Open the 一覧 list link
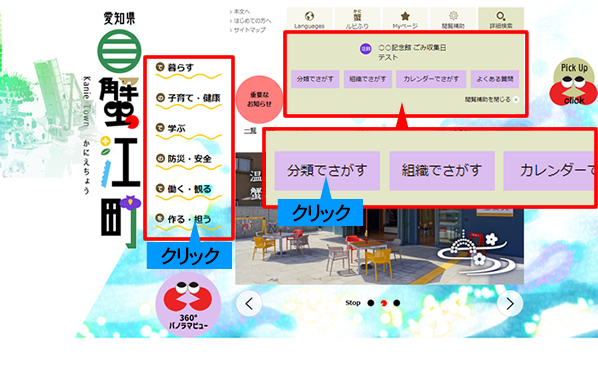Screen dimensions: 598x366 [250, 131]
